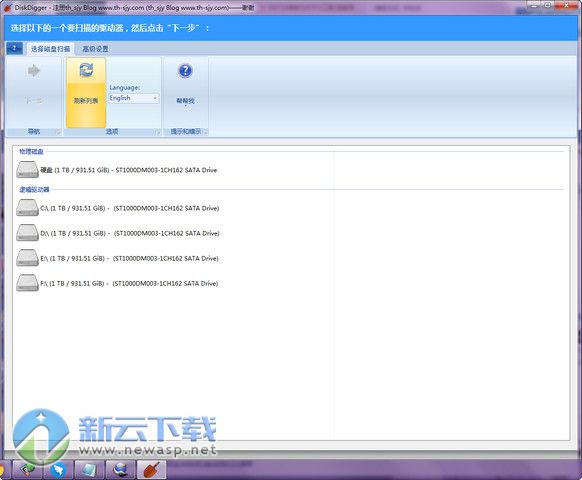This screenshot has width=582, height=480.
Task: Click the 物理磁盘 section header
Action: coord(31,151)
